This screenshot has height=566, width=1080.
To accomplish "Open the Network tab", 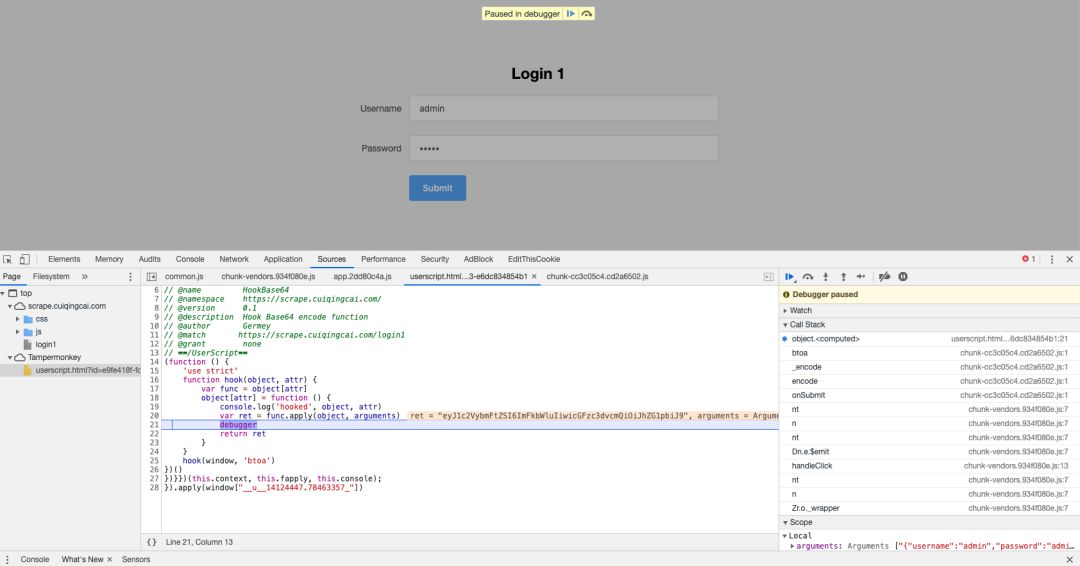I will [234, 260].
